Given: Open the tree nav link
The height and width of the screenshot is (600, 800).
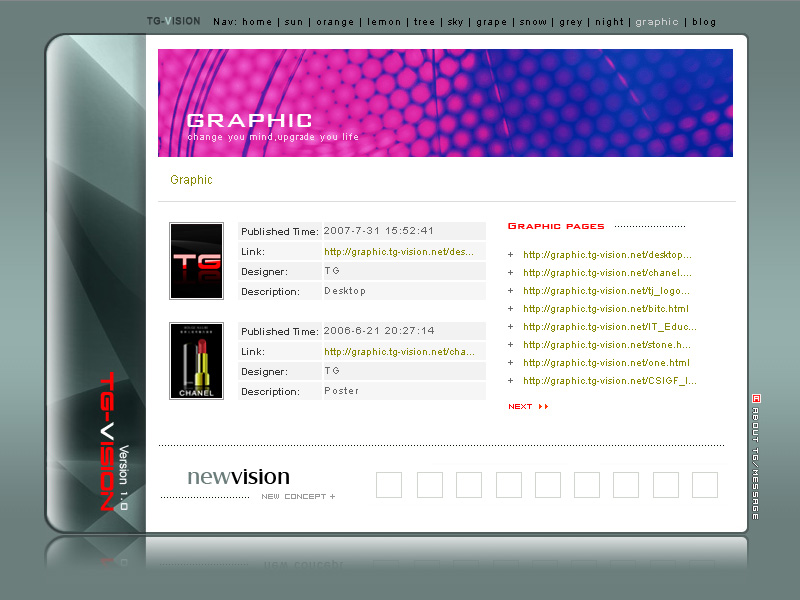Looking at the screenshot, I should pyautogui.click(x=424, y=22).
